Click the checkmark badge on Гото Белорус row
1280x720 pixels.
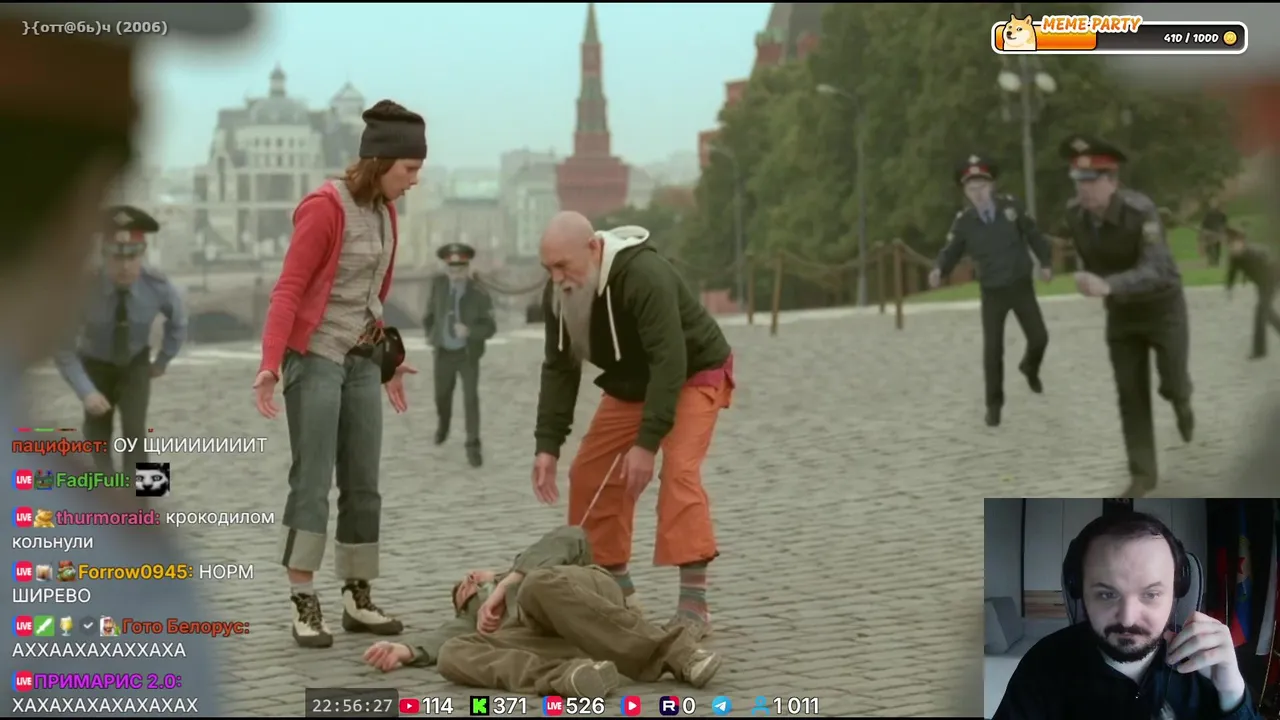click(87, 626)
